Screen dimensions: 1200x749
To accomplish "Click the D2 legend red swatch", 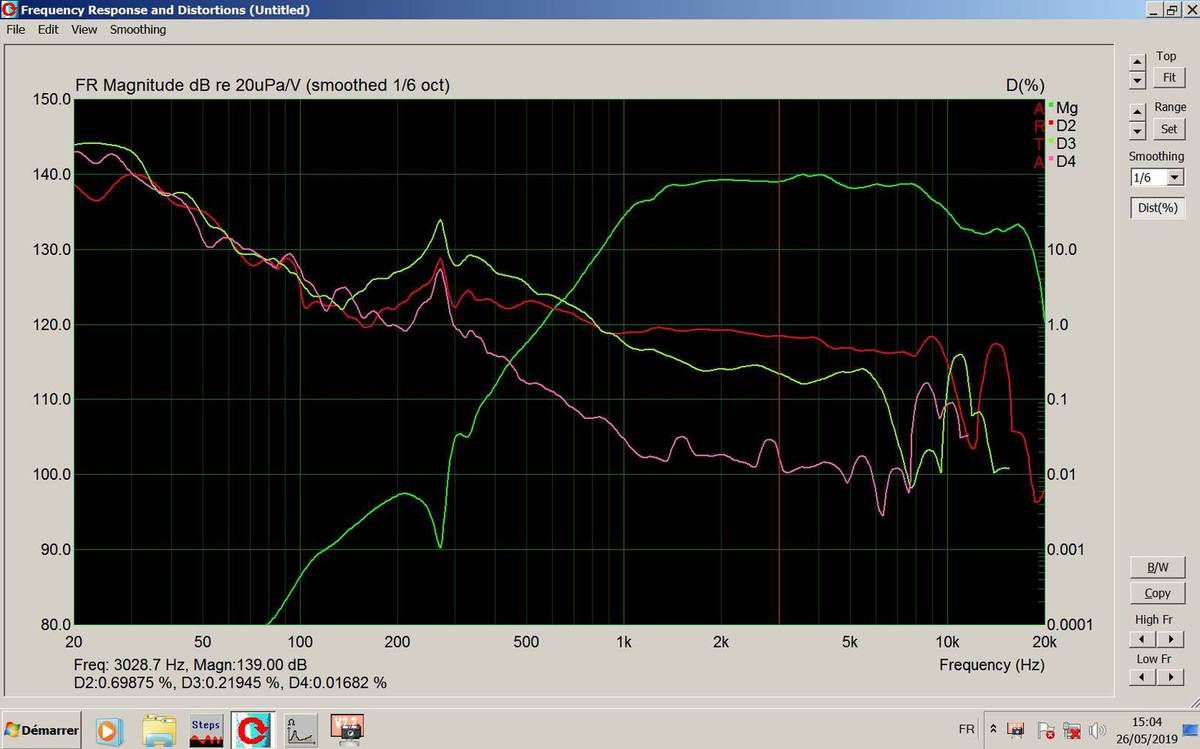I will (x=1050, y=124).
